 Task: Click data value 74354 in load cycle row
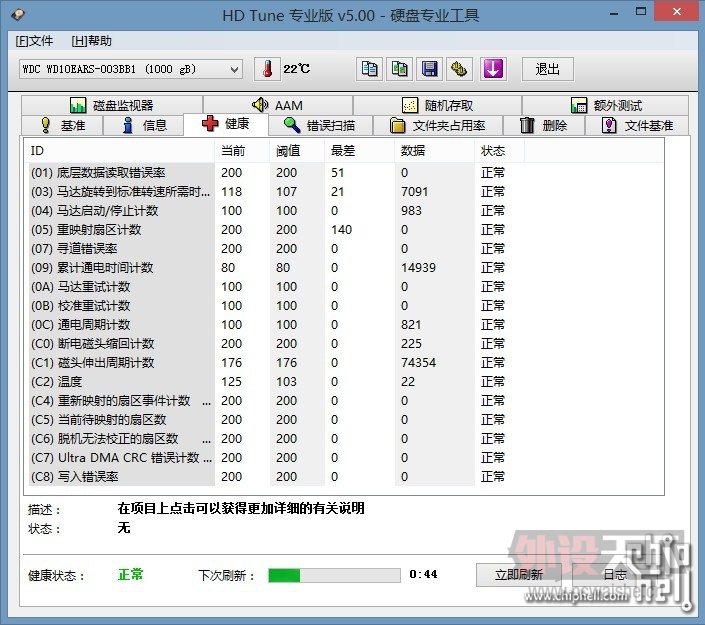click(418, 362)
